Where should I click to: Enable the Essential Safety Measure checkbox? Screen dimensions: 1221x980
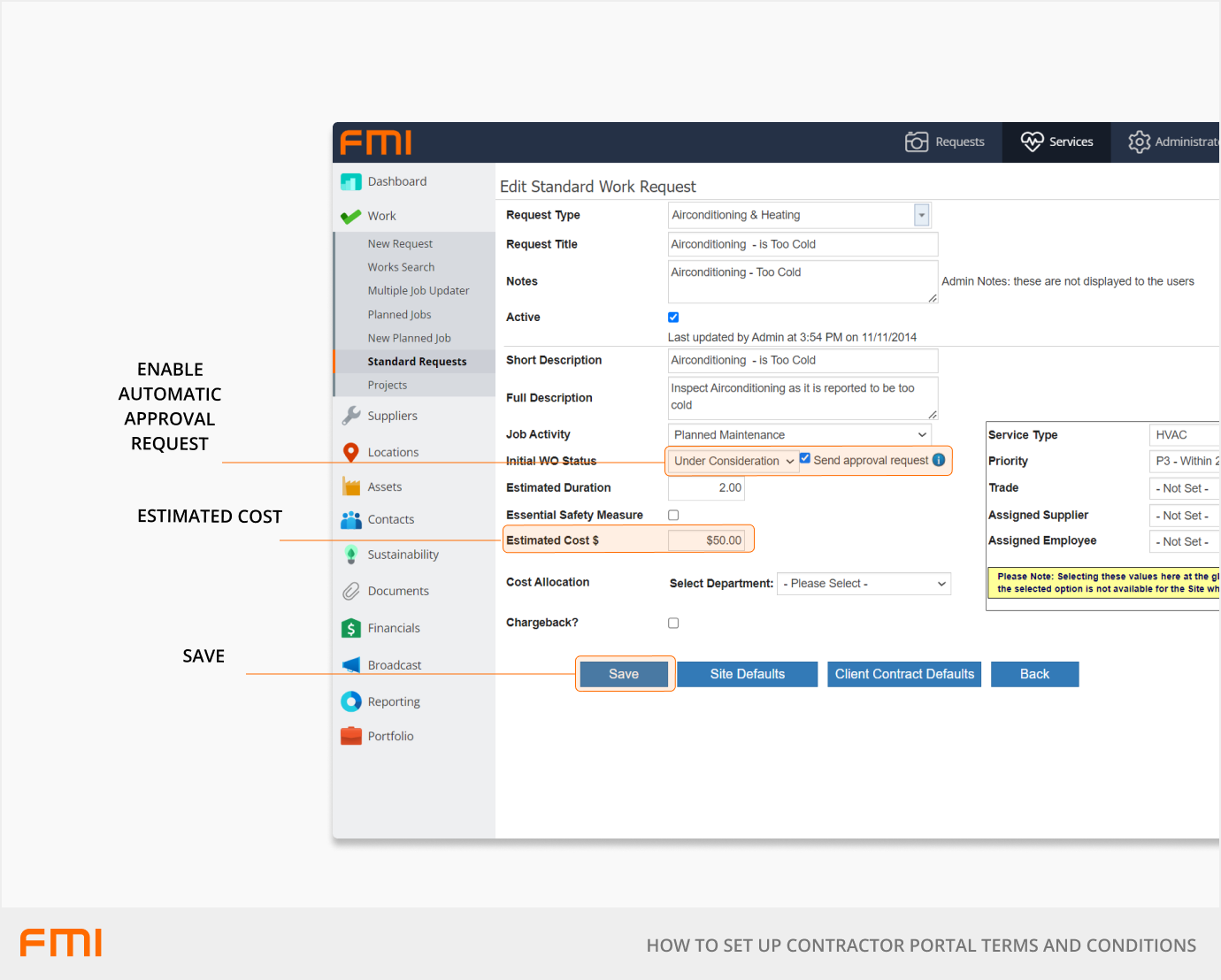(x=673, y=515)
